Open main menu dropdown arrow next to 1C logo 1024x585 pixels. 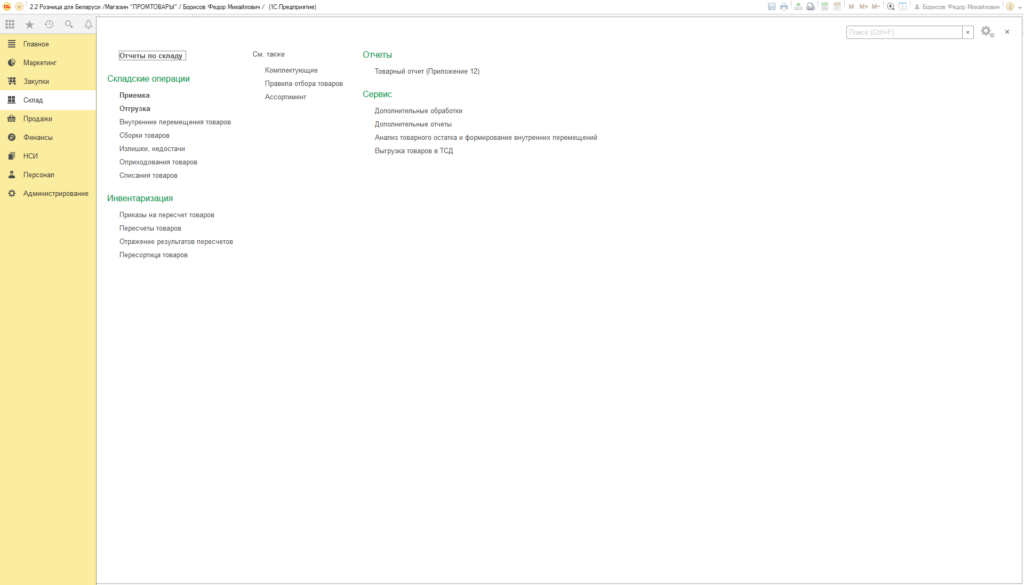point(19,7)
